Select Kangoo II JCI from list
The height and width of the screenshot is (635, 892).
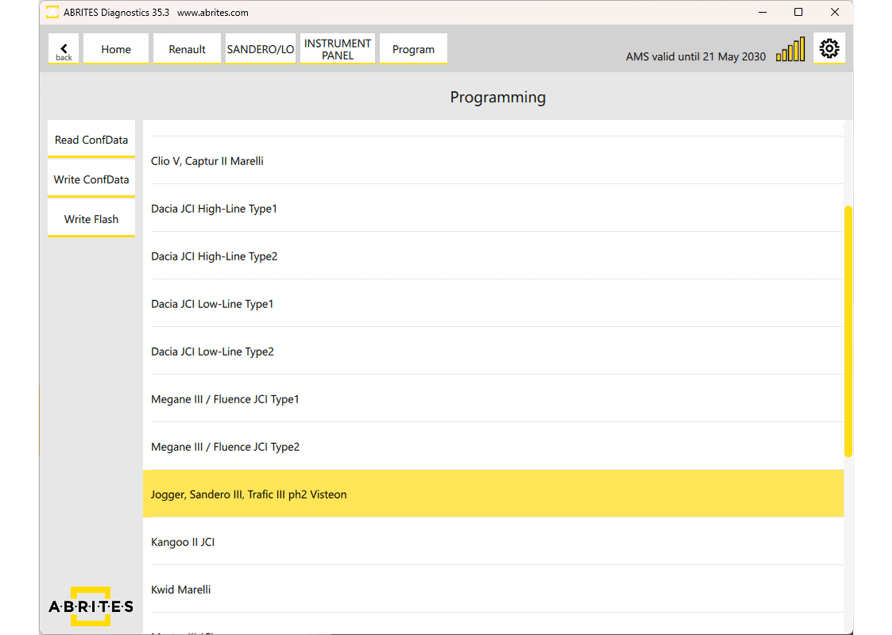[183, 542]
